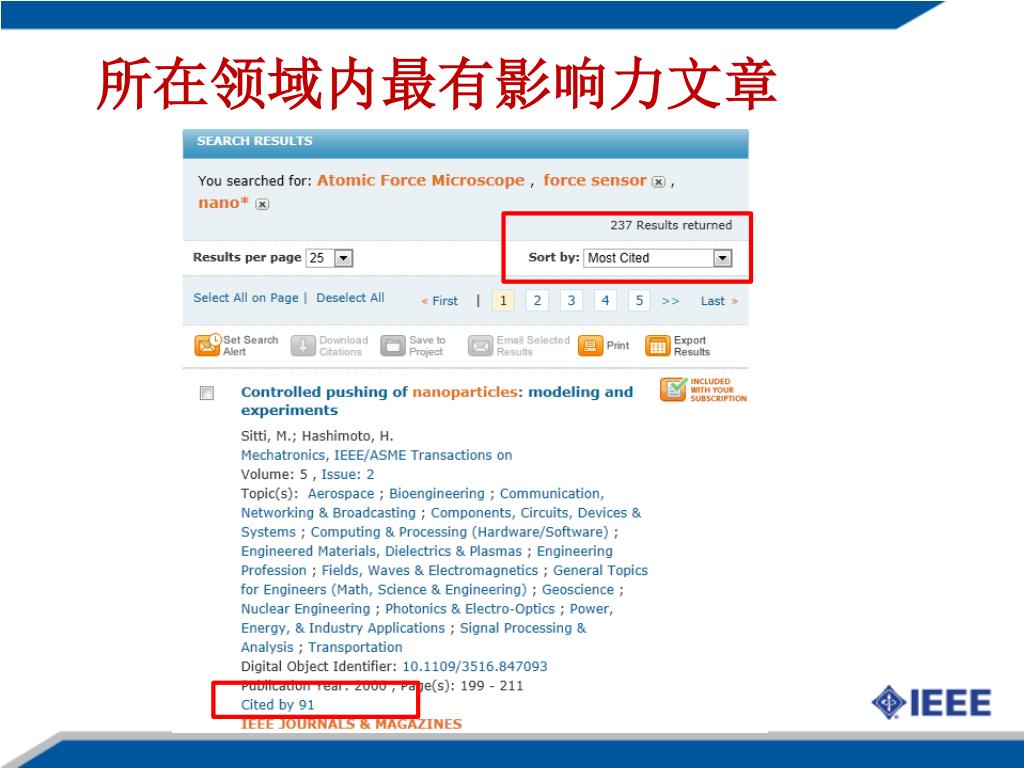
Task: Click the Print icon
Action: coord(590,345)
